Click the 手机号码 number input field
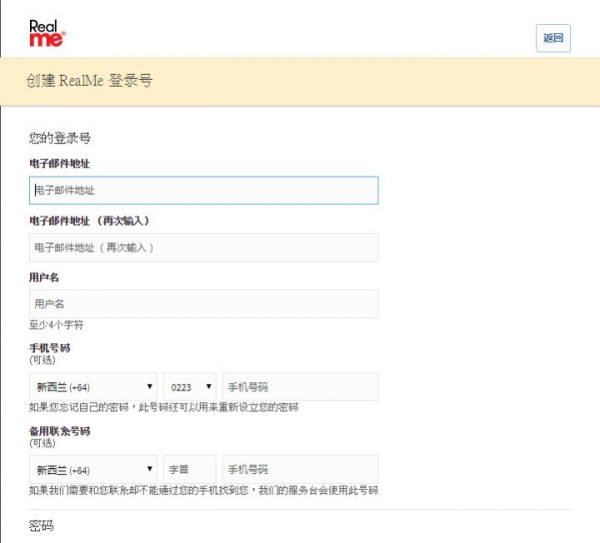Image resolution: width=600 pixels, height=543 pixels. coord(299,386)
